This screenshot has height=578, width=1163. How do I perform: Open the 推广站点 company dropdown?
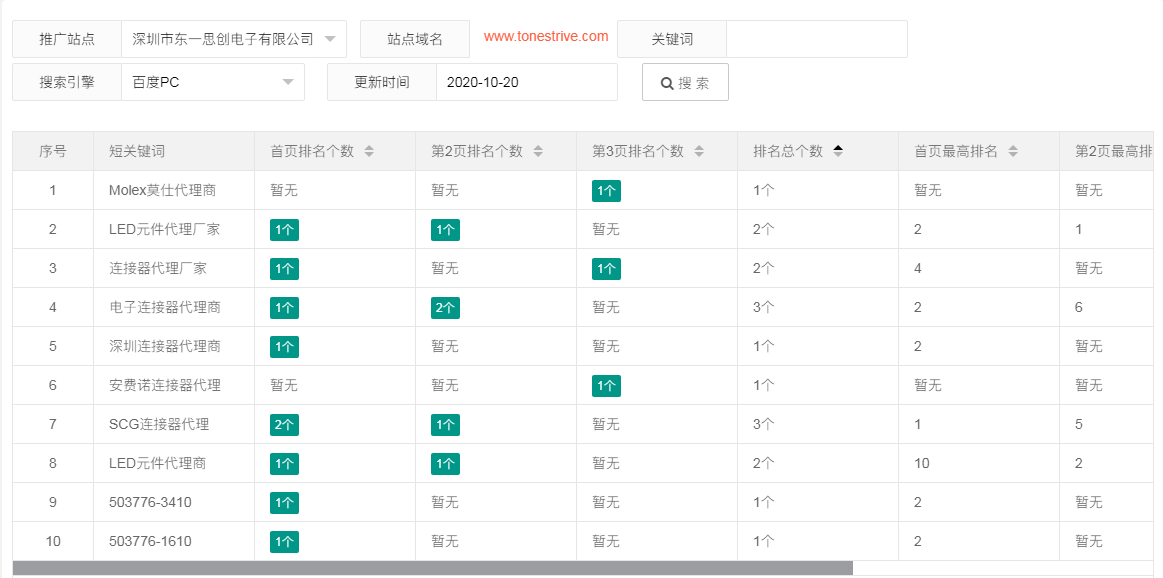click(x=233, y=39)
